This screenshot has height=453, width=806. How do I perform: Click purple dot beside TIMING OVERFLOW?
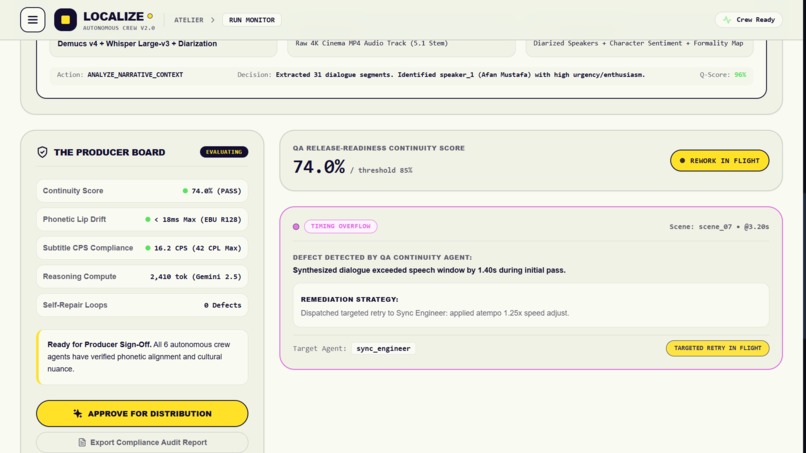pyautogui.click(x=296, y=226)
